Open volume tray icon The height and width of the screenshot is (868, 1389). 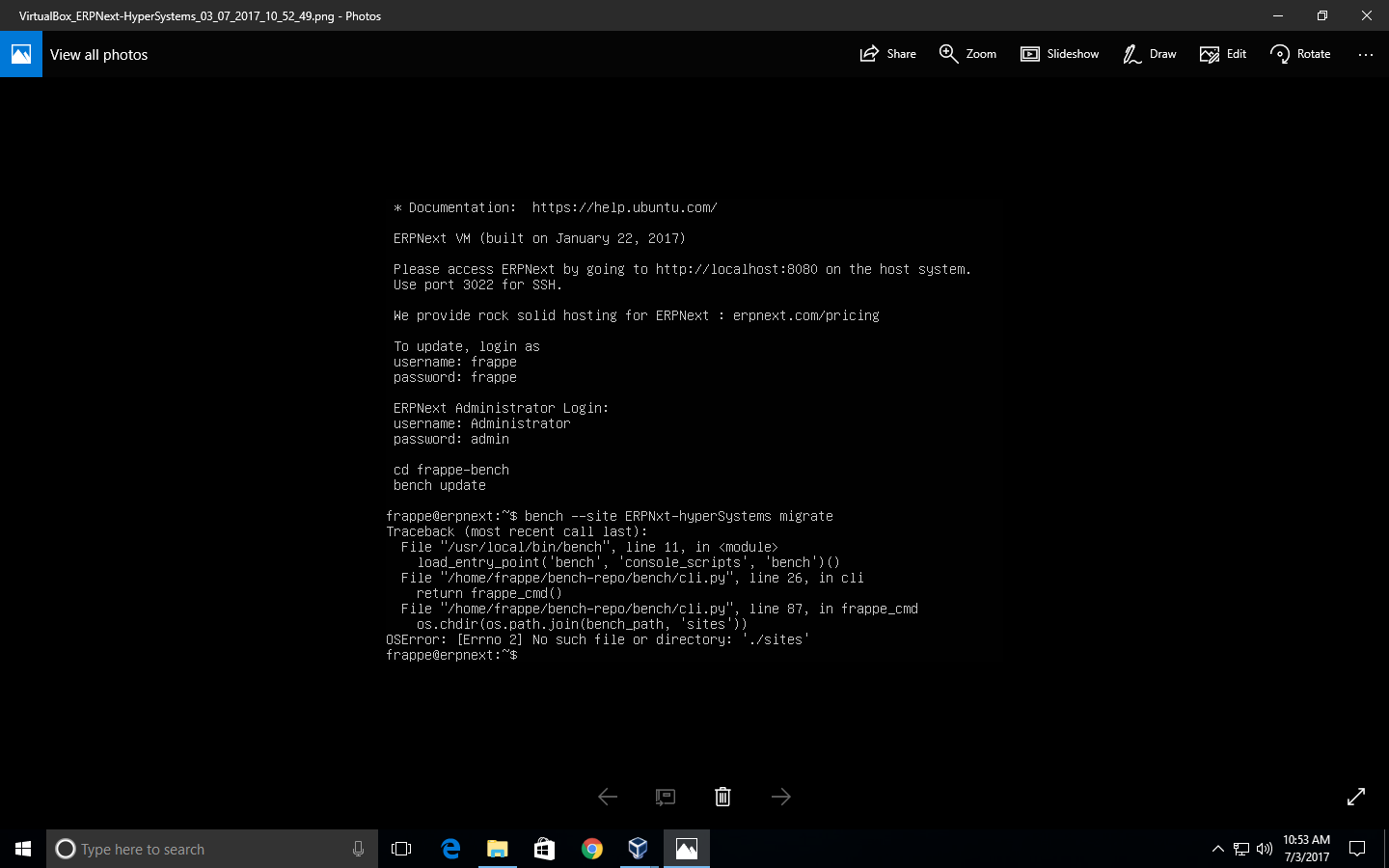click(x=1265, y=849)
